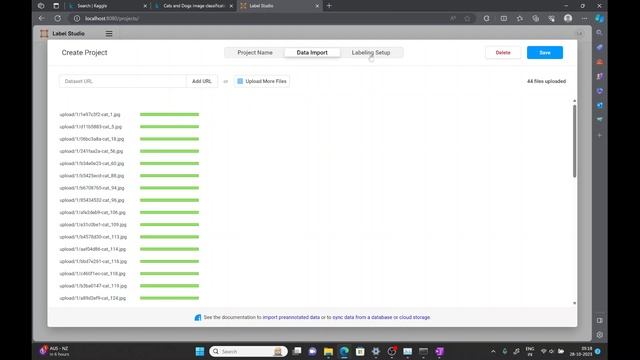
Task: Switch to the Project Name tab
Action: pos(255,53)
